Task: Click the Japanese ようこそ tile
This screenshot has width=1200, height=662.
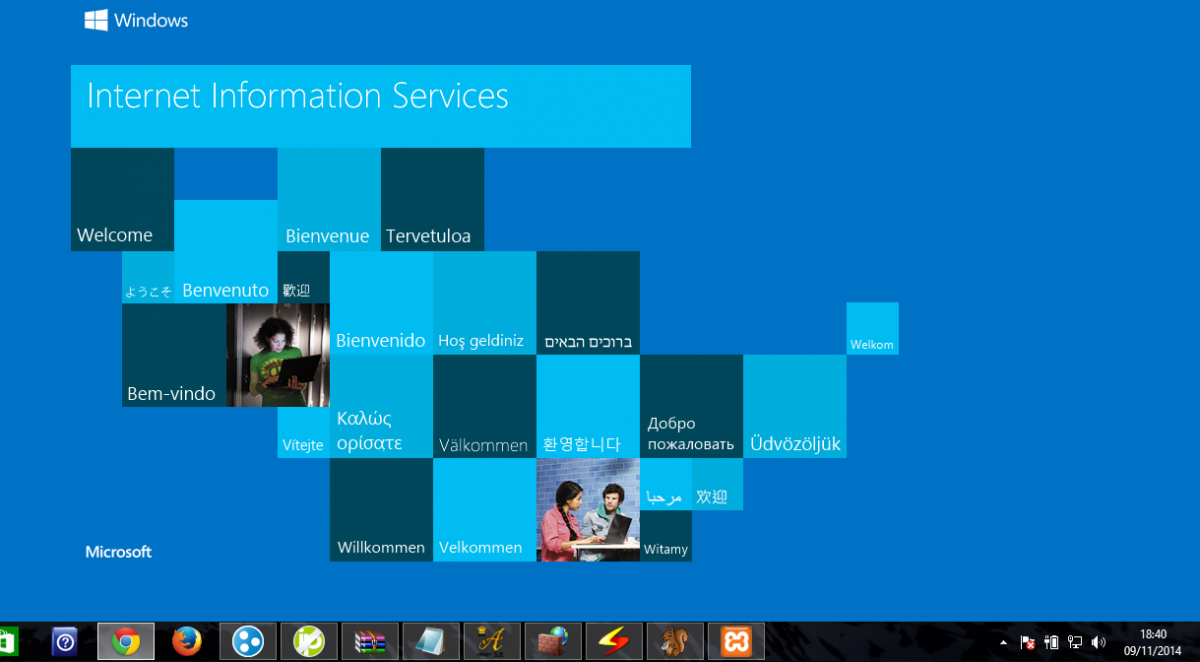Action: [x=148, y=277]
